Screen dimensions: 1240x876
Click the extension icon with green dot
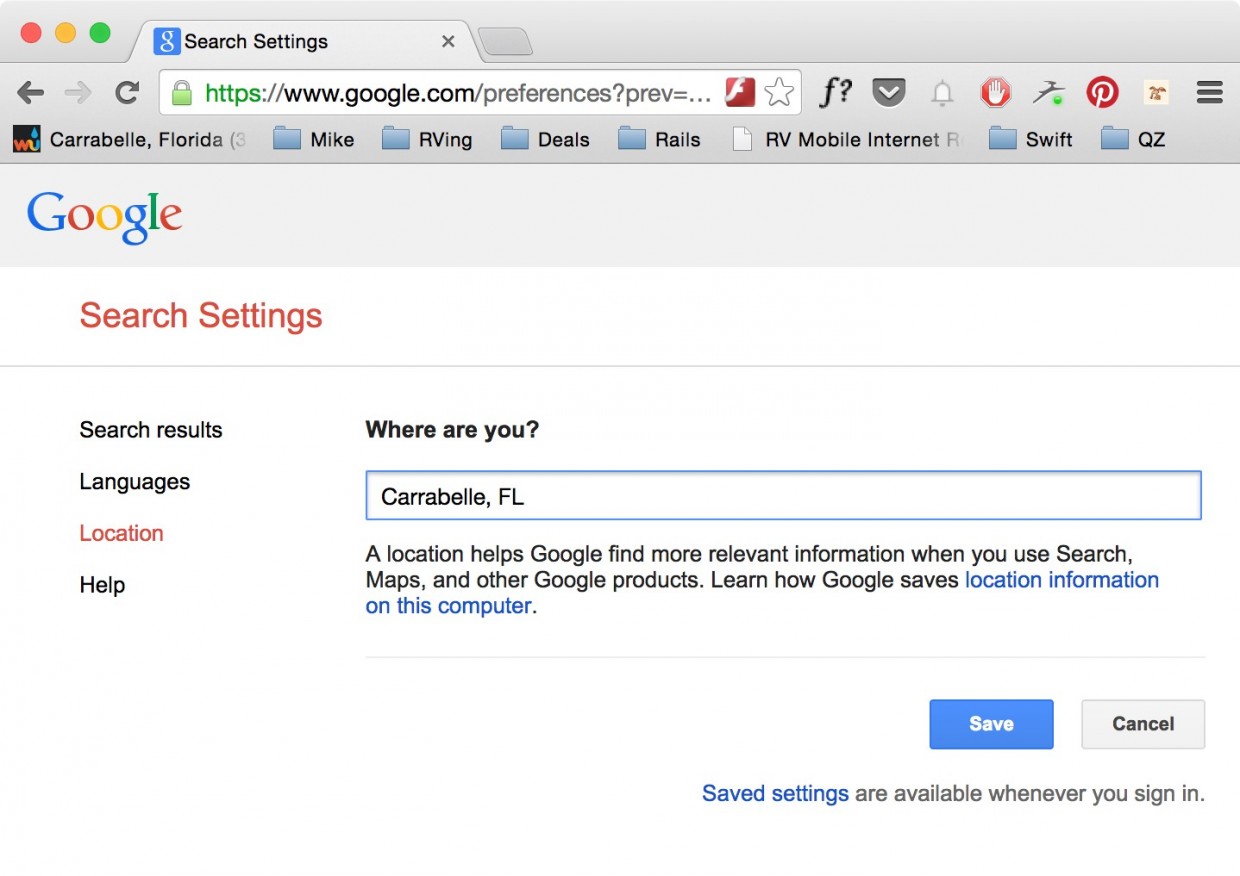[x=1048, y=93]
